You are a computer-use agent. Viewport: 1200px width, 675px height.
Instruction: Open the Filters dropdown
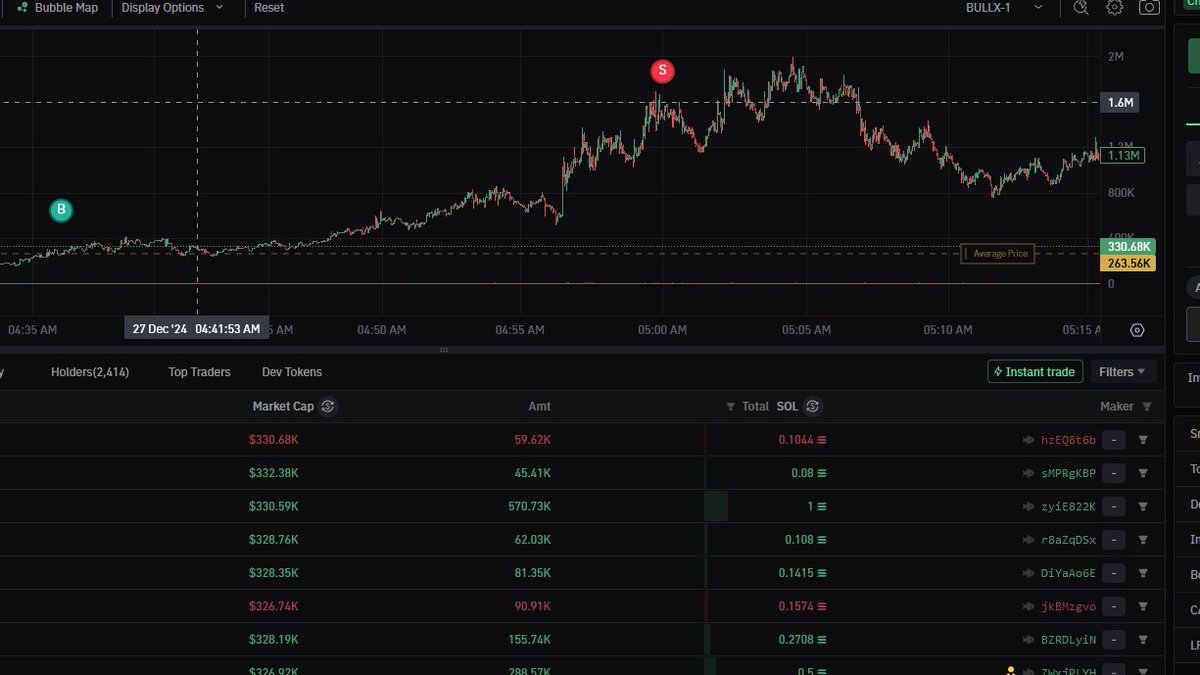pyautogui.click(x=1123, y=372)
